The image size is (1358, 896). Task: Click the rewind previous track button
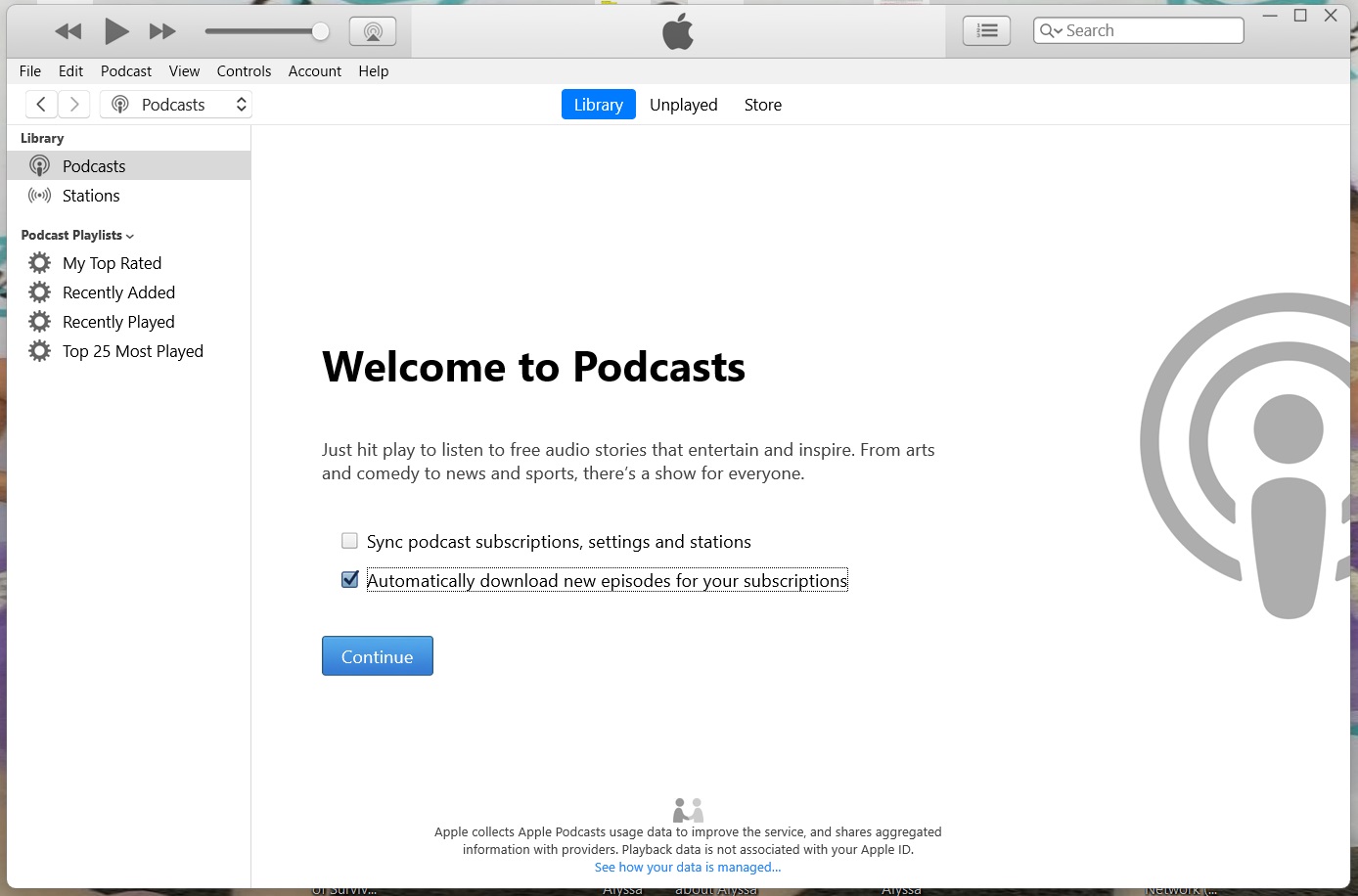68,31
